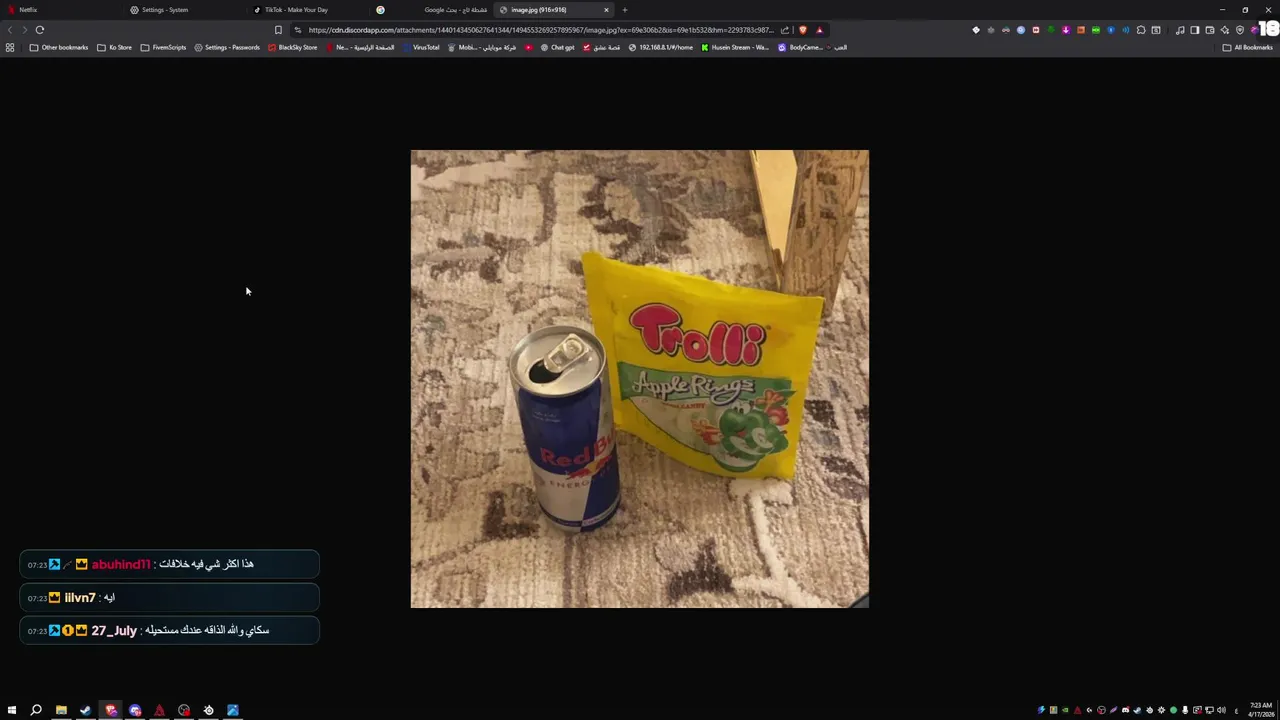Screen dimensions: 1280x720
Task: Close the image.jpg tab
Action: pyautogui.click(x=606, y=10)
